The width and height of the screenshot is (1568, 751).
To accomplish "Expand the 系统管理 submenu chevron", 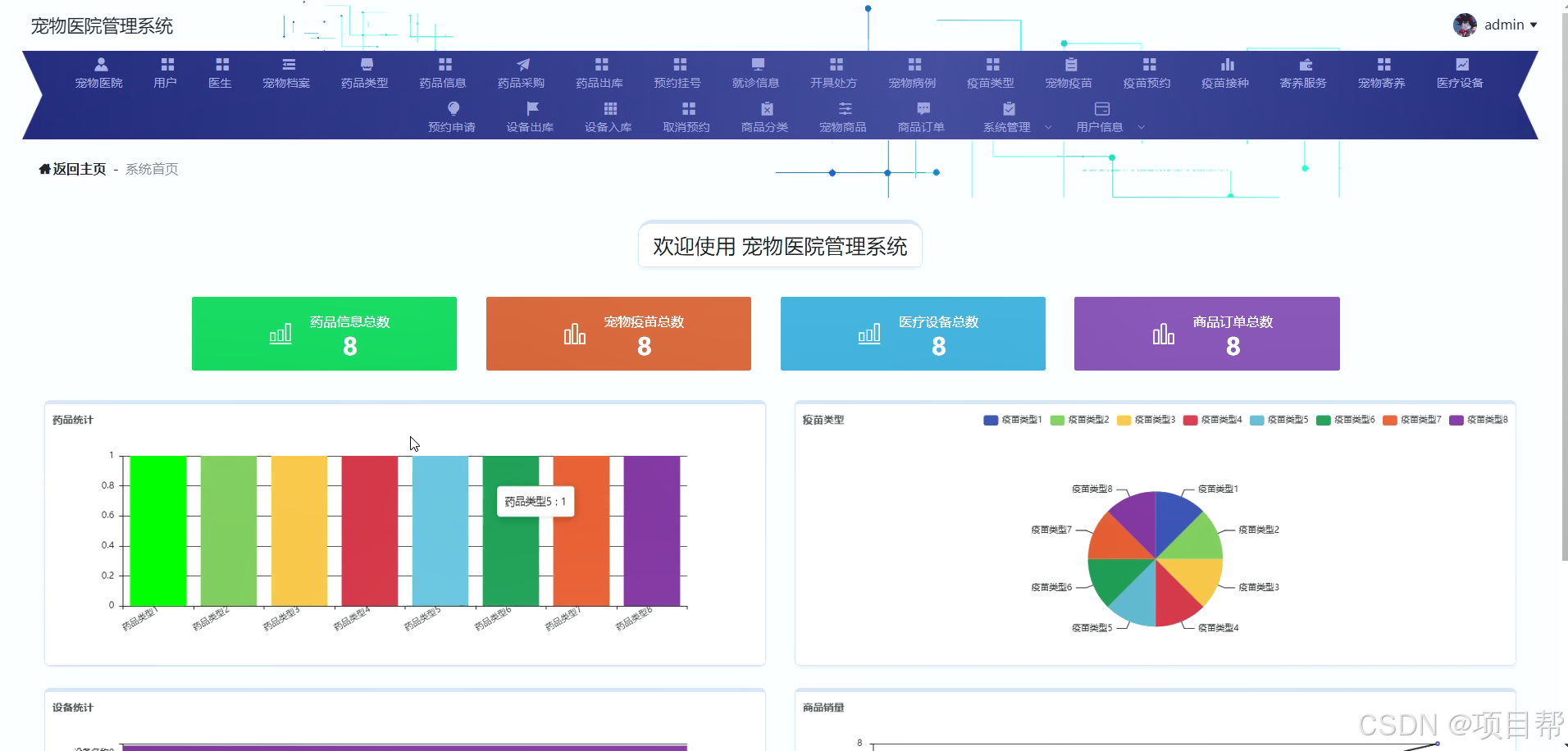I will tap(1048, 128).
